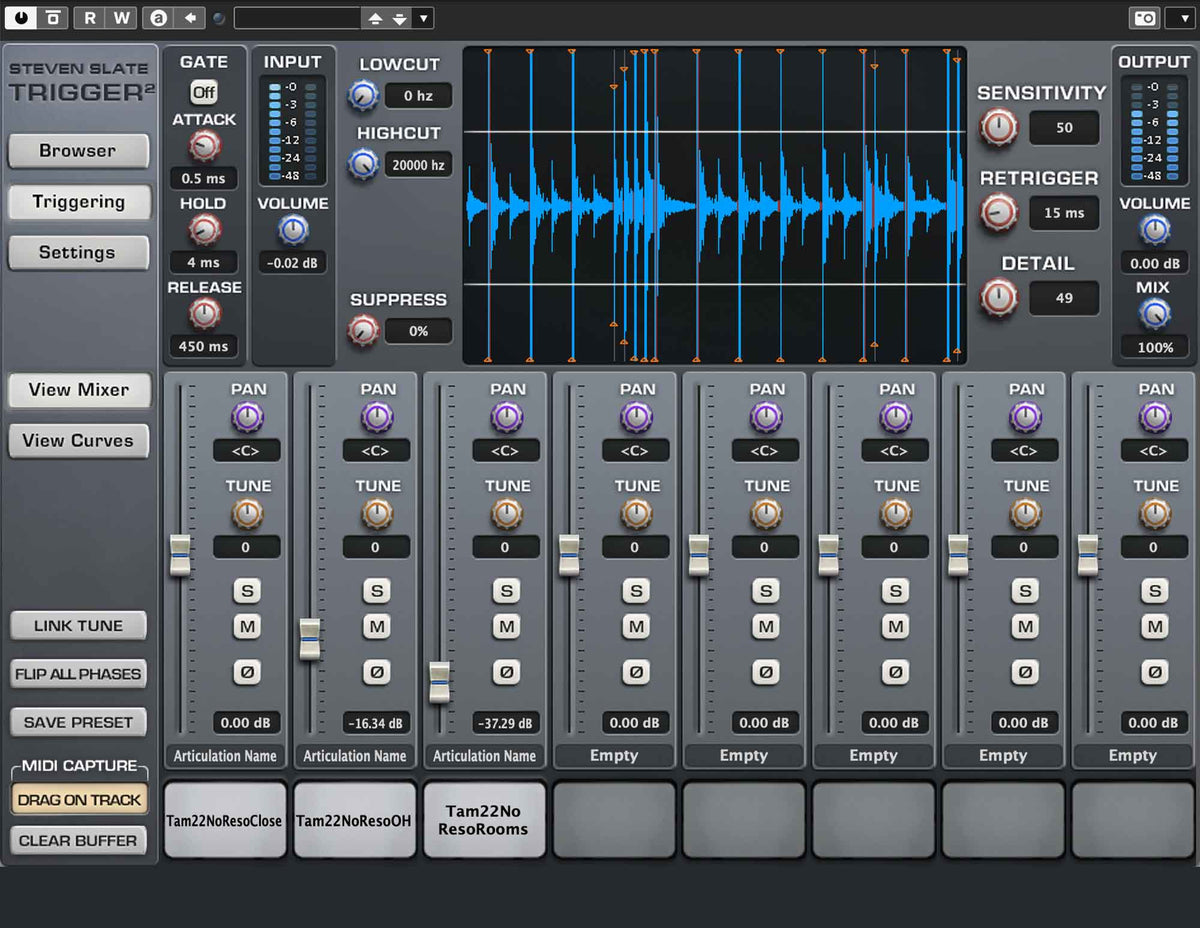Click the output Mix knob
1200x928 pixels.
[x=1155, y=314]
